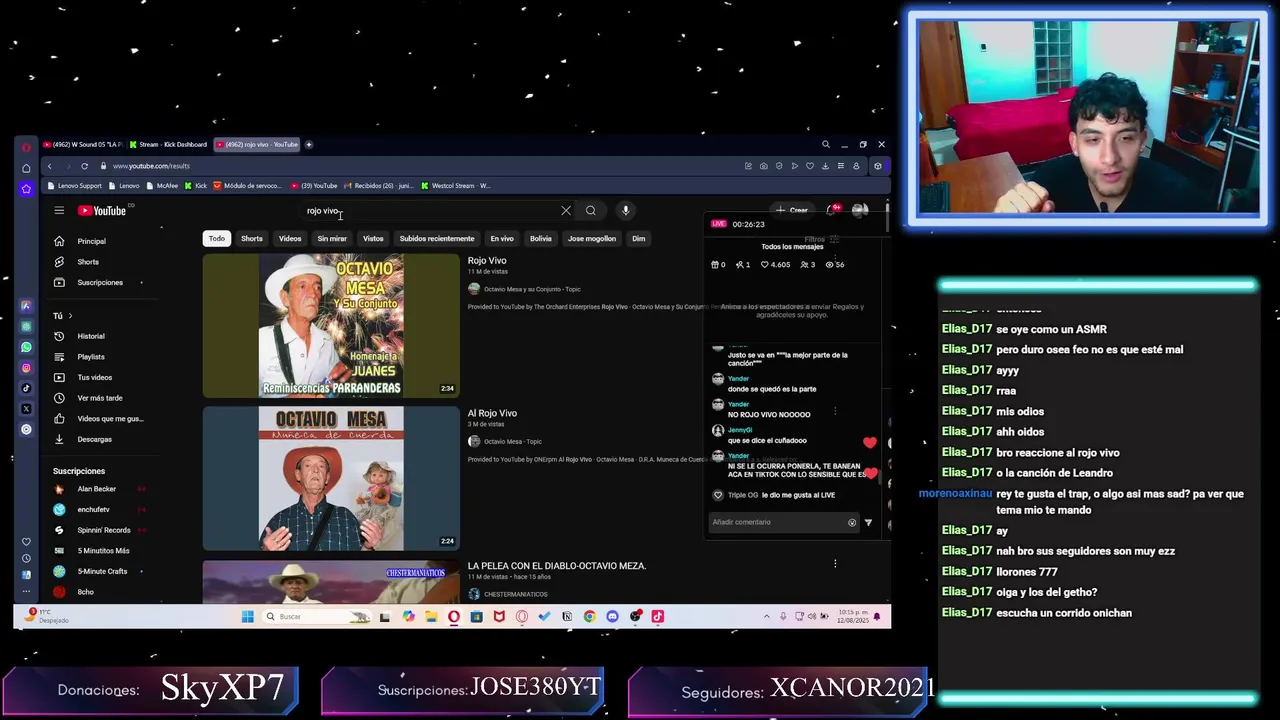Image resolution: width=1280 pixels, height=720 pixels.
Task: Open Google Chrome from the taskbar
Action: tap(589, 617)
